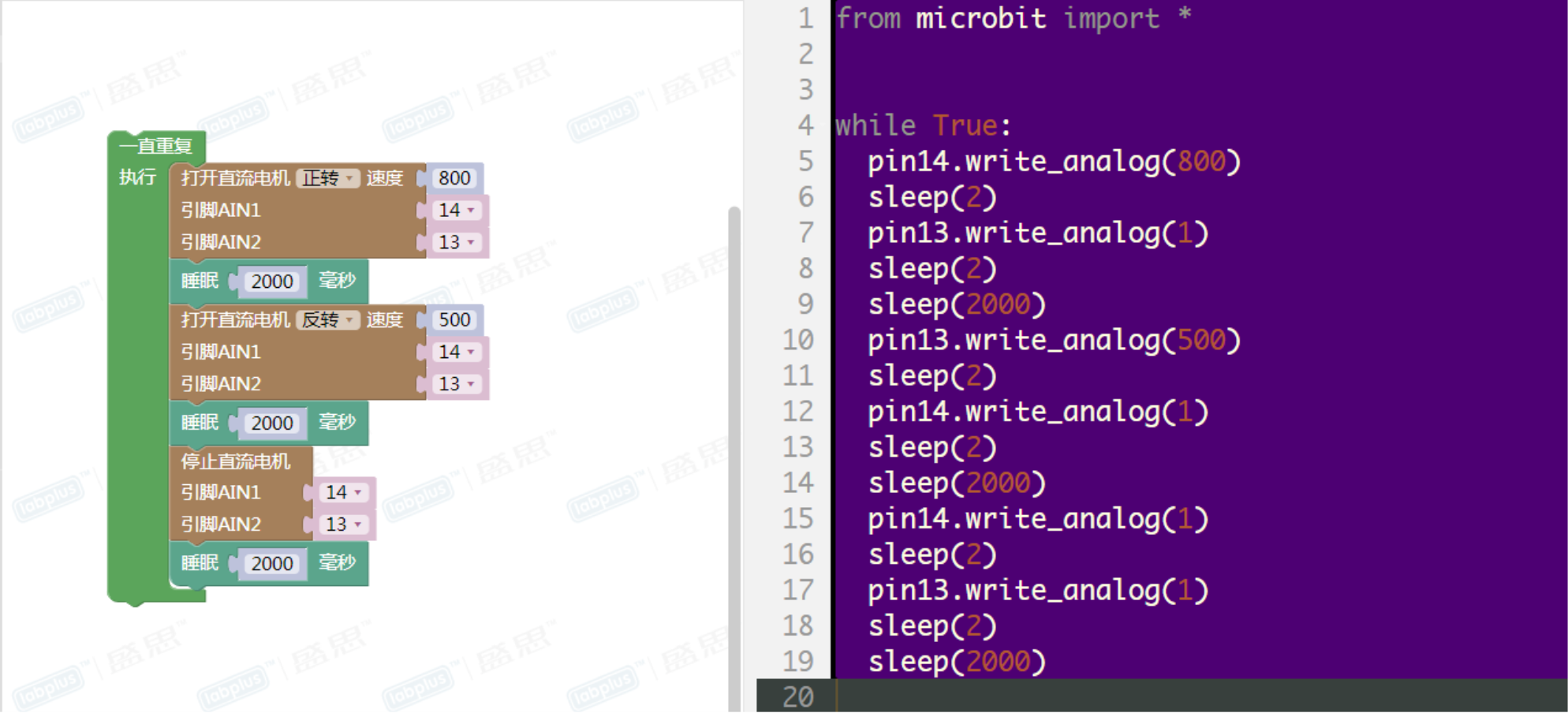Click the speed value 800 field
This screenshot has width=1568, height=713.
pos(454,178)
